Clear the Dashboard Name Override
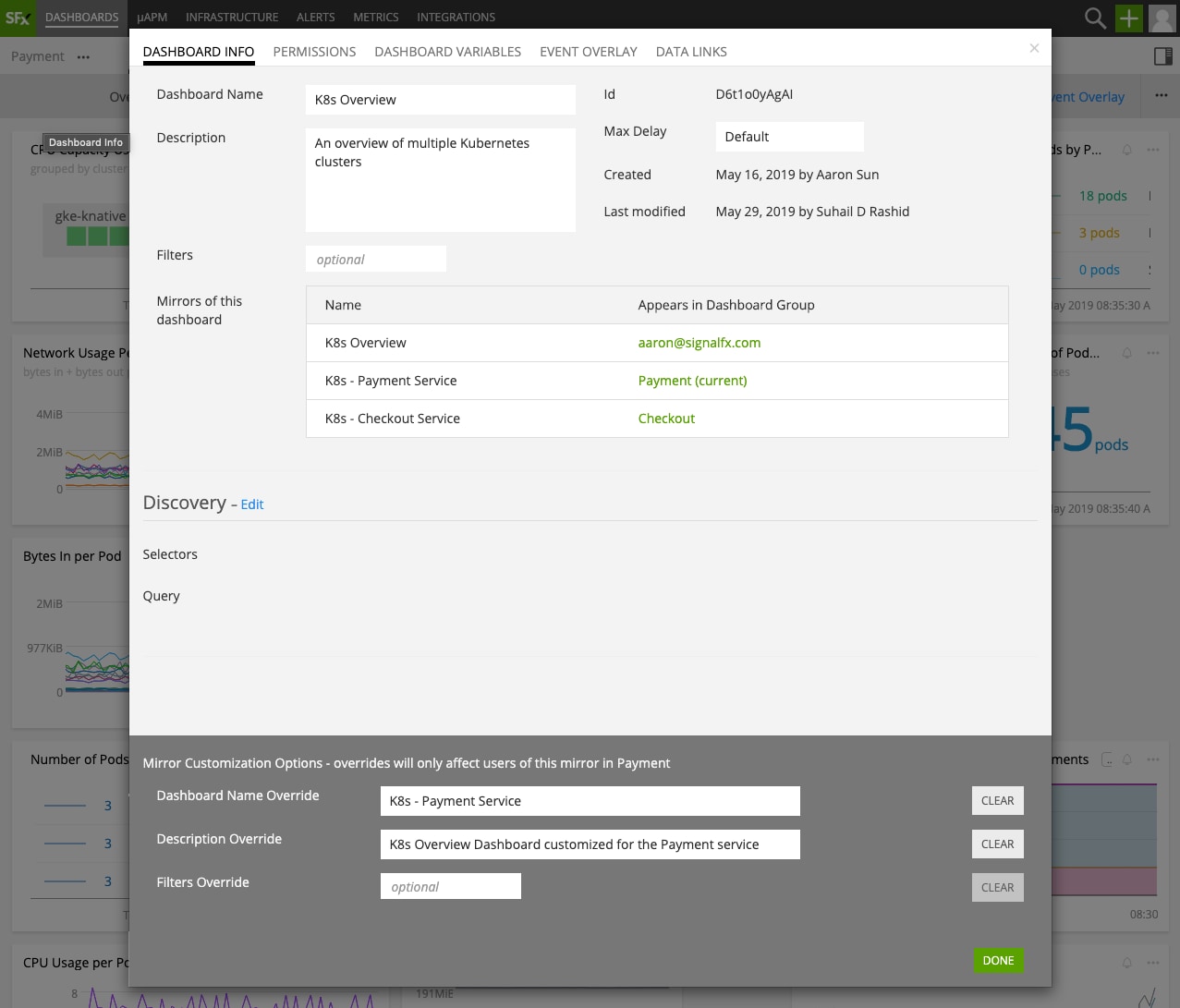1180x1008 pixels. tap(997, 801)
